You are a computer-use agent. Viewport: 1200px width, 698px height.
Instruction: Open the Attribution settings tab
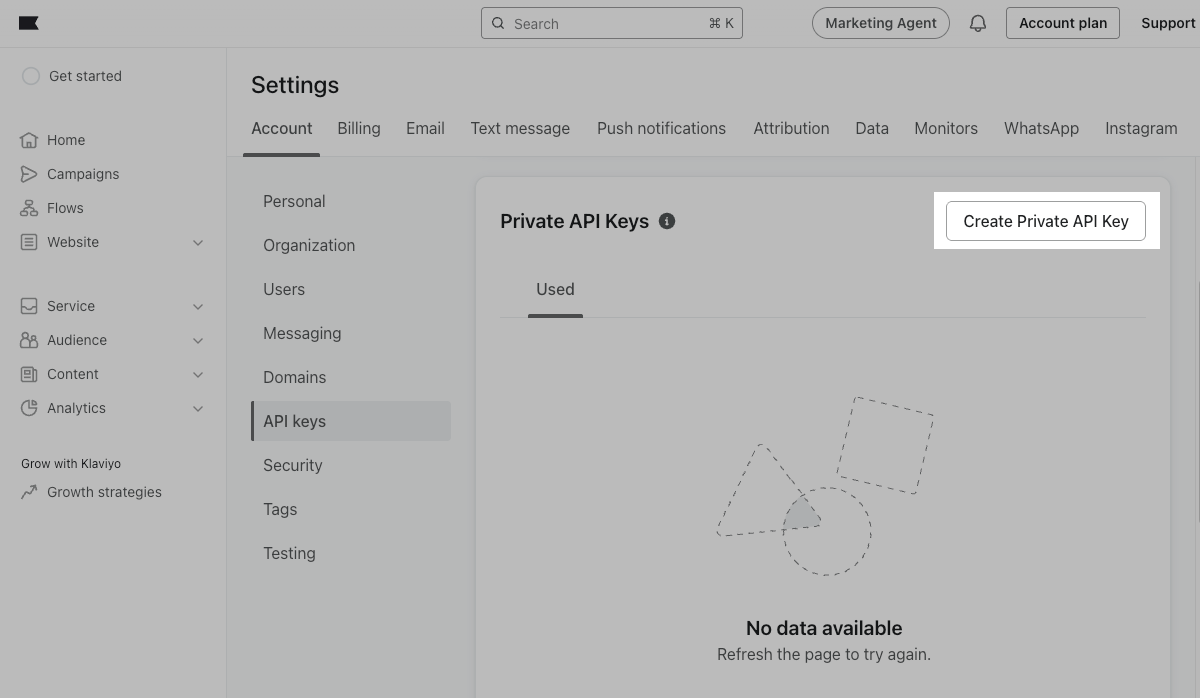(x=791, y=128)
